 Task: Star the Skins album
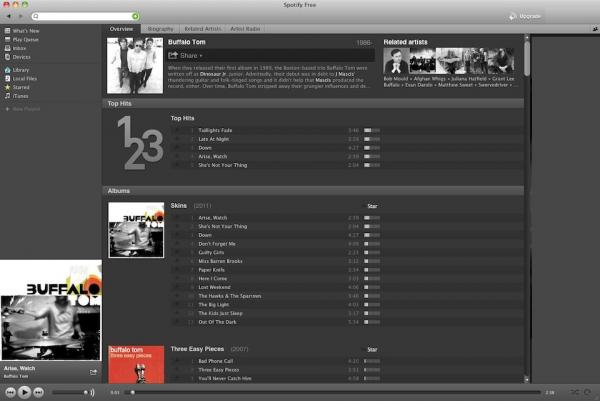point(372,206)
